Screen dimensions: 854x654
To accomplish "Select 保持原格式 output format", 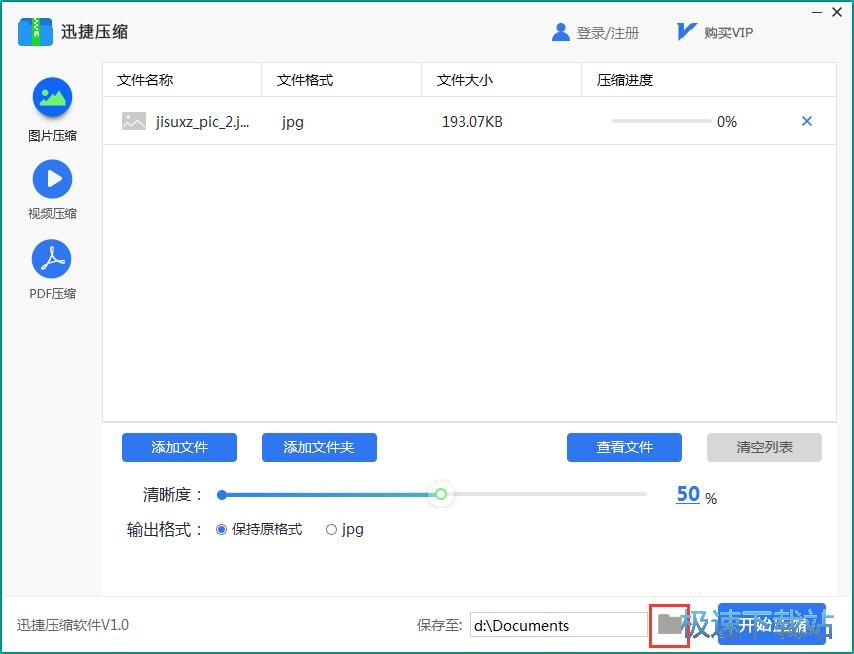I will click(x=259, y=529).
